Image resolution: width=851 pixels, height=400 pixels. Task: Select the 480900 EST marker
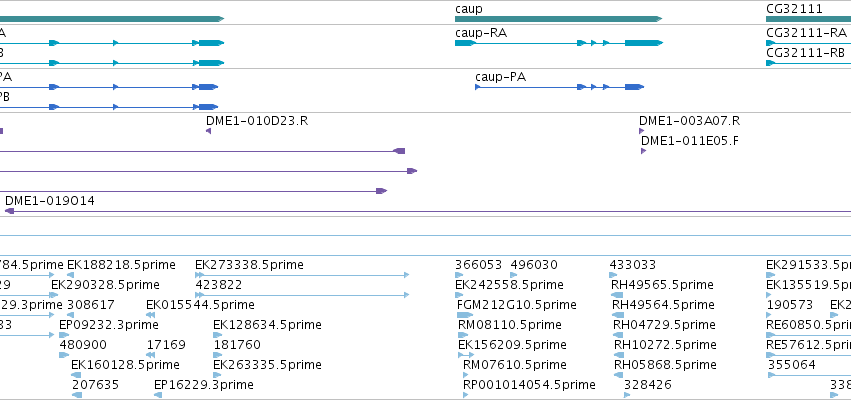point(63,355)
